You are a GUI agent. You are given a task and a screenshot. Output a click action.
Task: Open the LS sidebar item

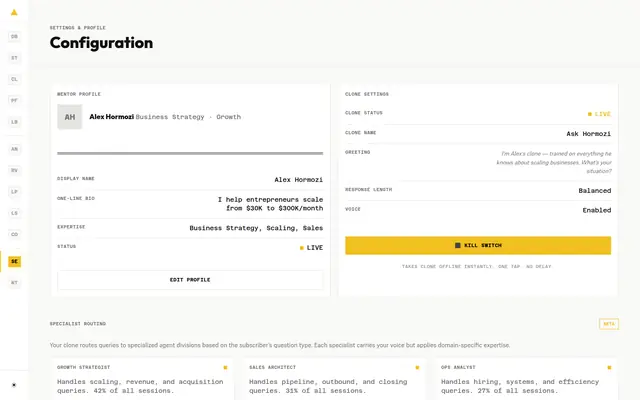(14, 213)
